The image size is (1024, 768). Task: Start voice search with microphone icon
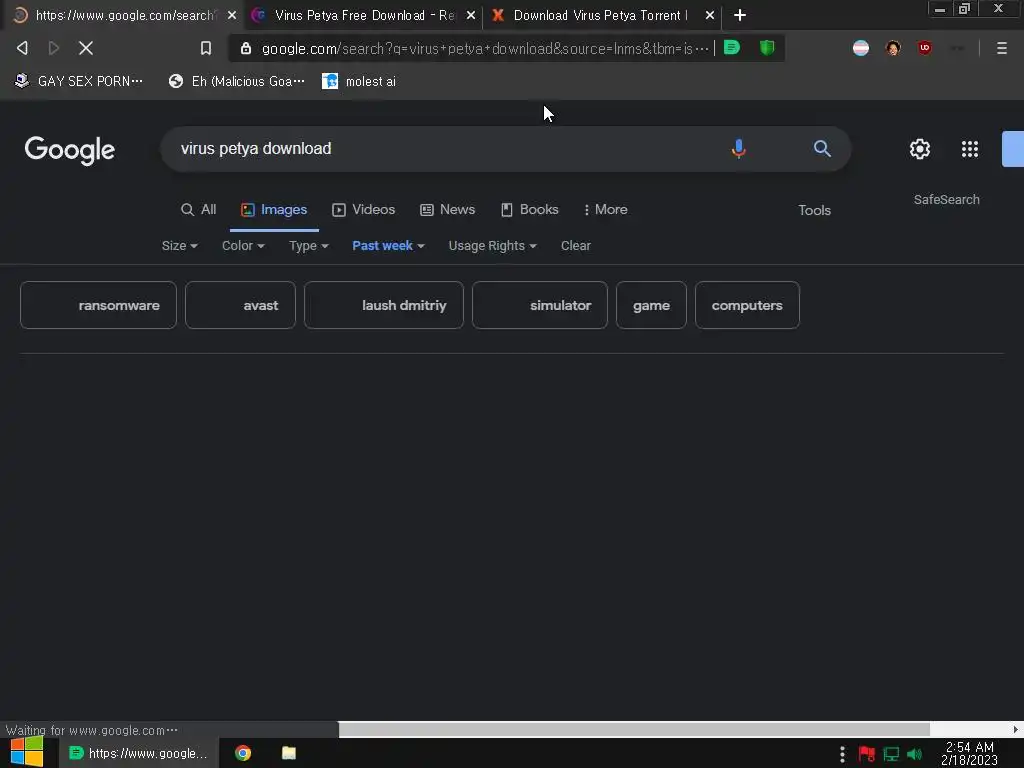[x=739, y=149]
